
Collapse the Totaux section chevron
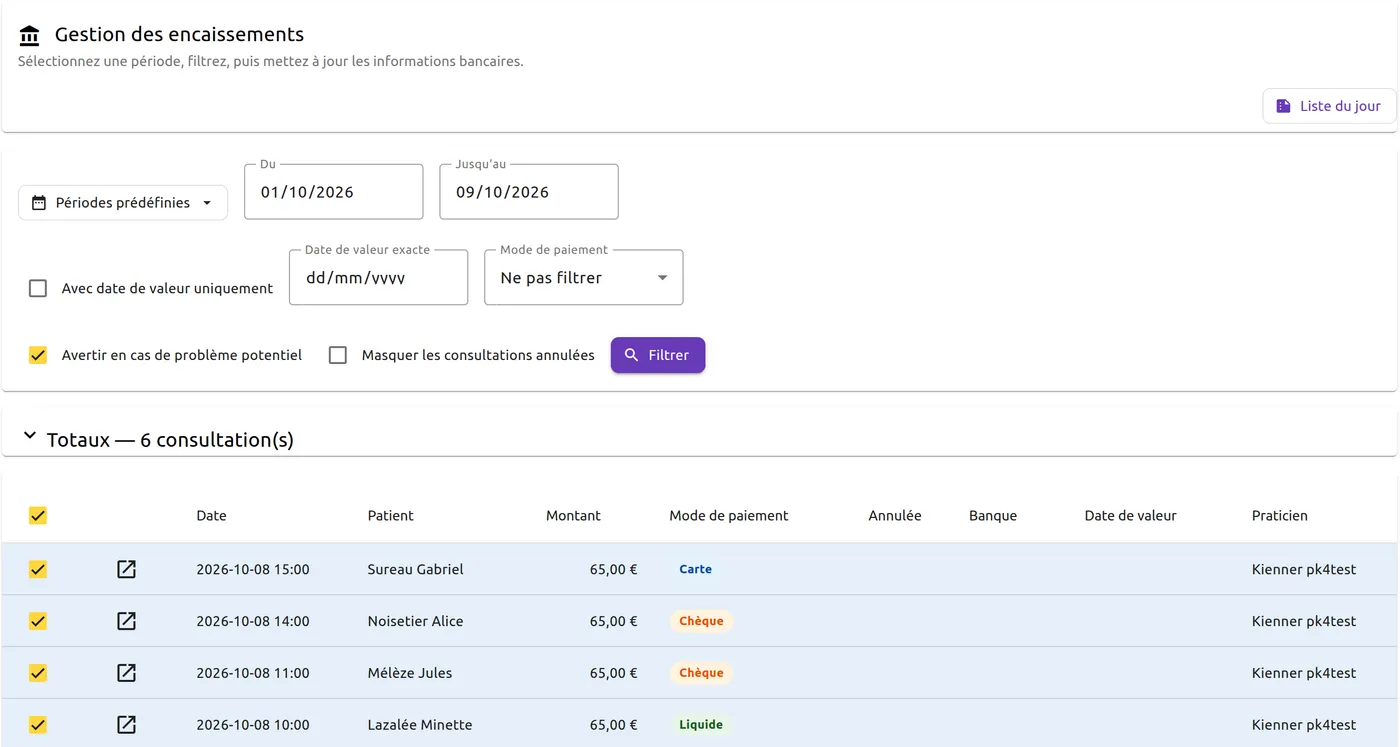click(30, 436)
